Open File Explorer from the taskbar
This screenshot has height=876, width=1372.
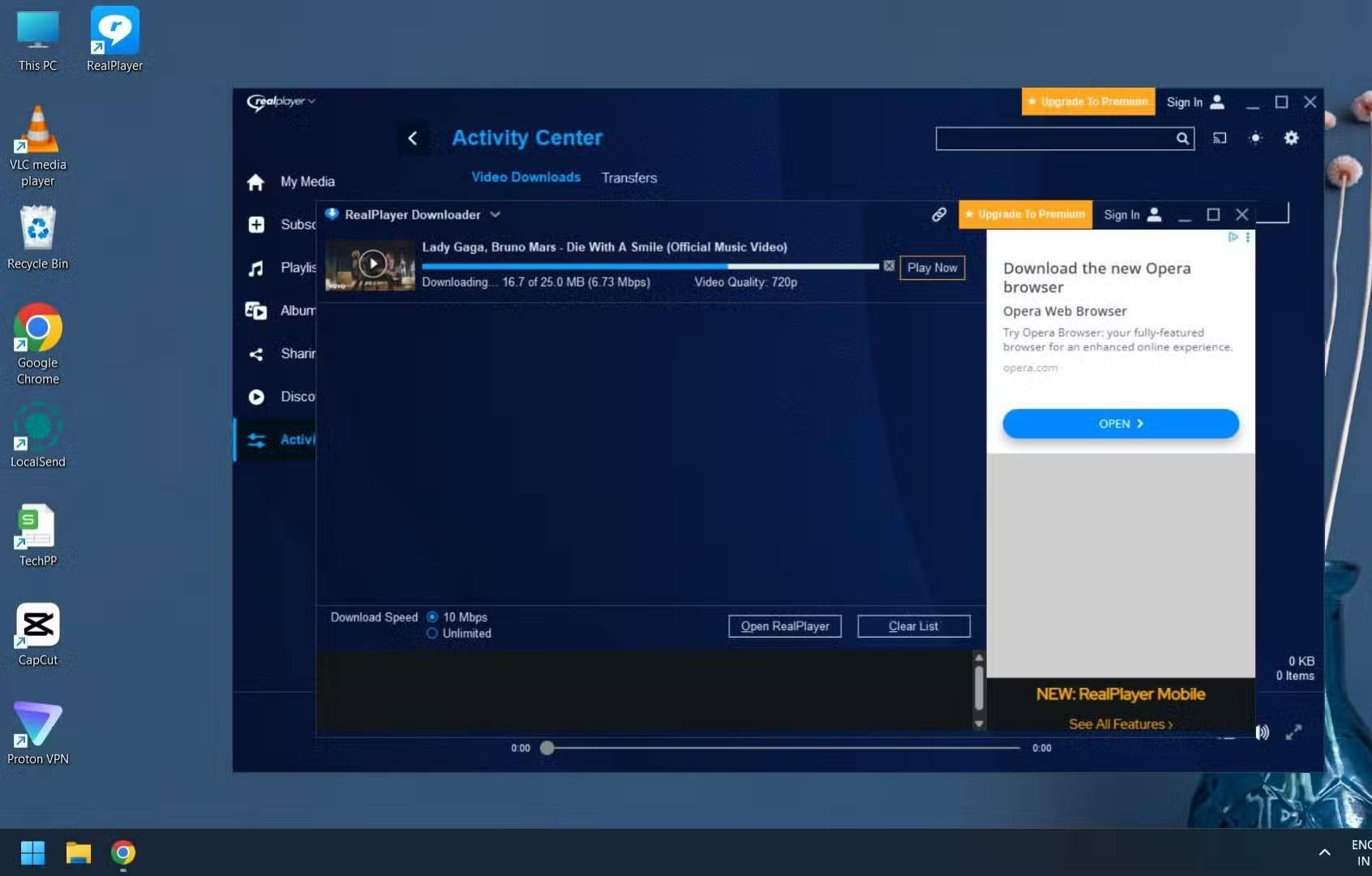click(79, 852)
